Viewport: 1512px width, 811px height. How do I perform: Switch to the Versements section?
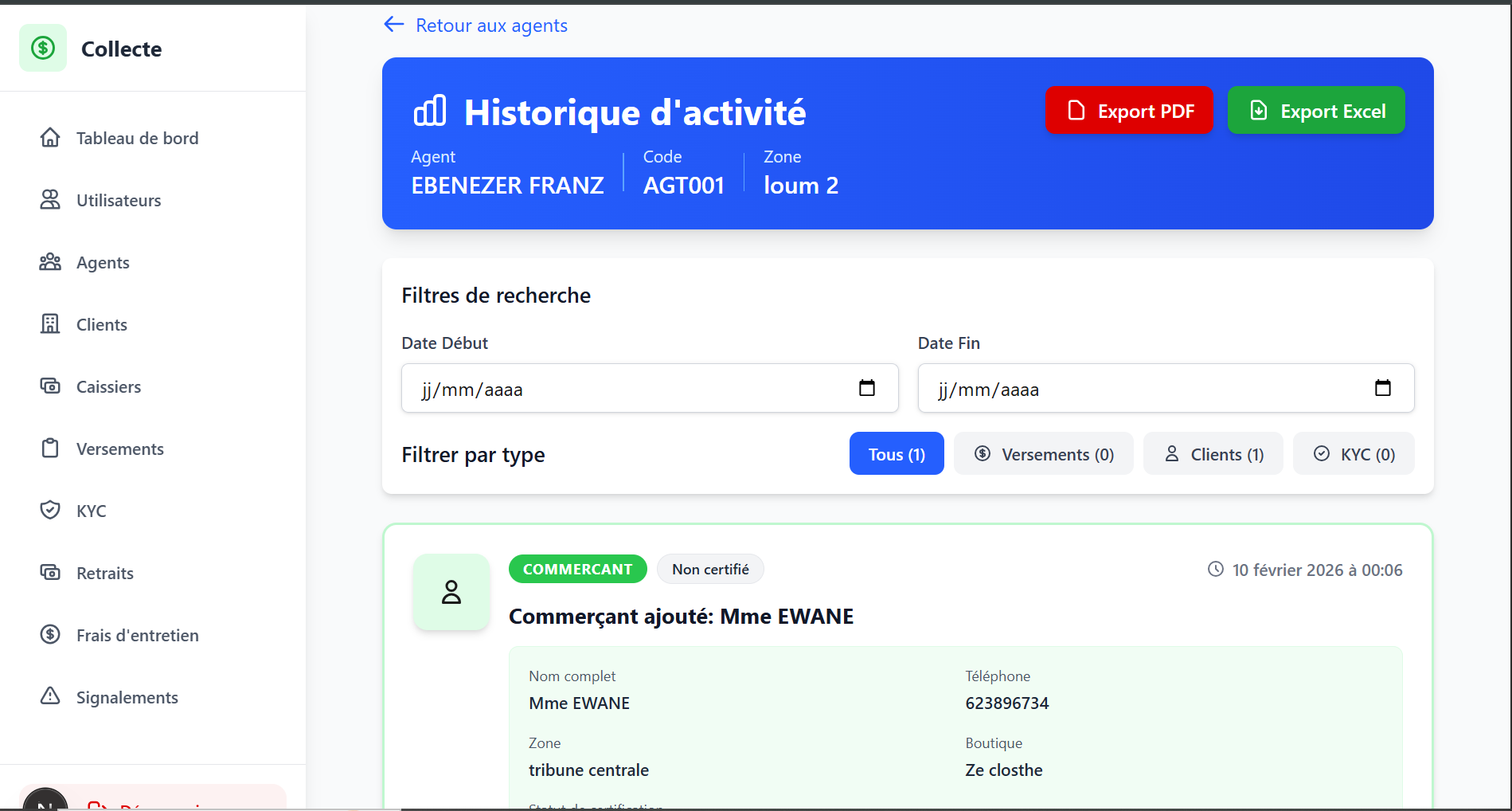(x=119, y=448)
